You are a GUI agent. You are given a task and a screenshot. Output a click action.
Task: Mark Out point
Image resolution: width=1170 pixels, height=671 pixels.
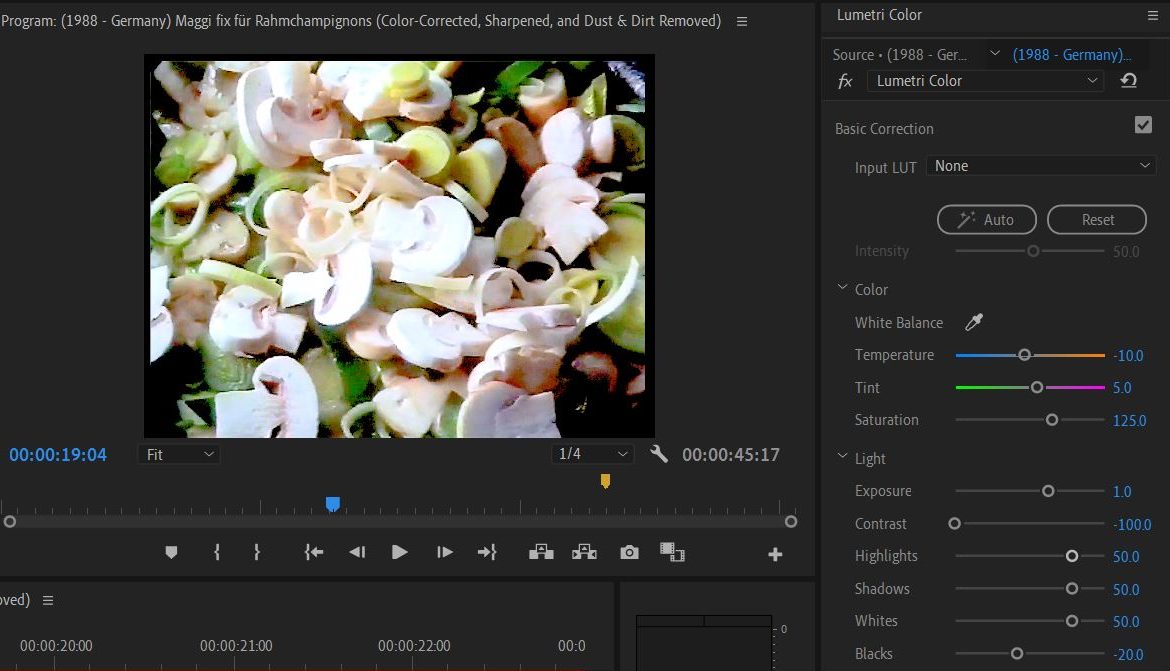pyautogui.click(x=257, y=552)
